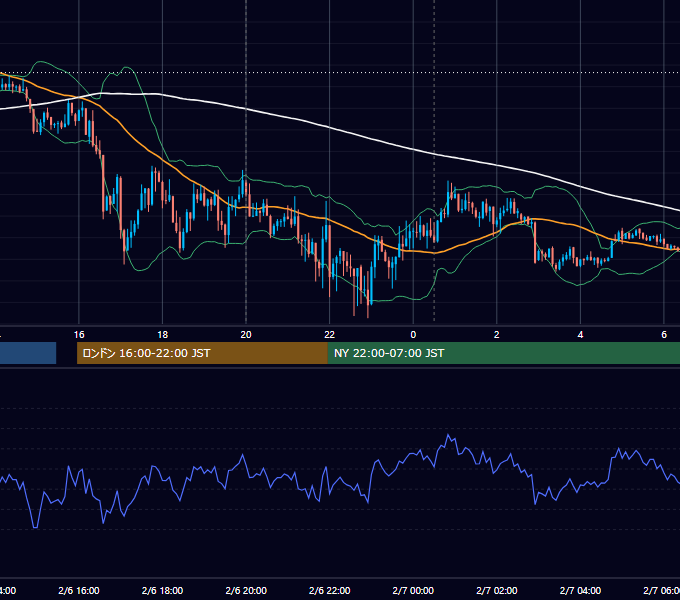Click the upper time axis label 4
The height and width of the screenshot is (600, 680).
coord(580,335)
